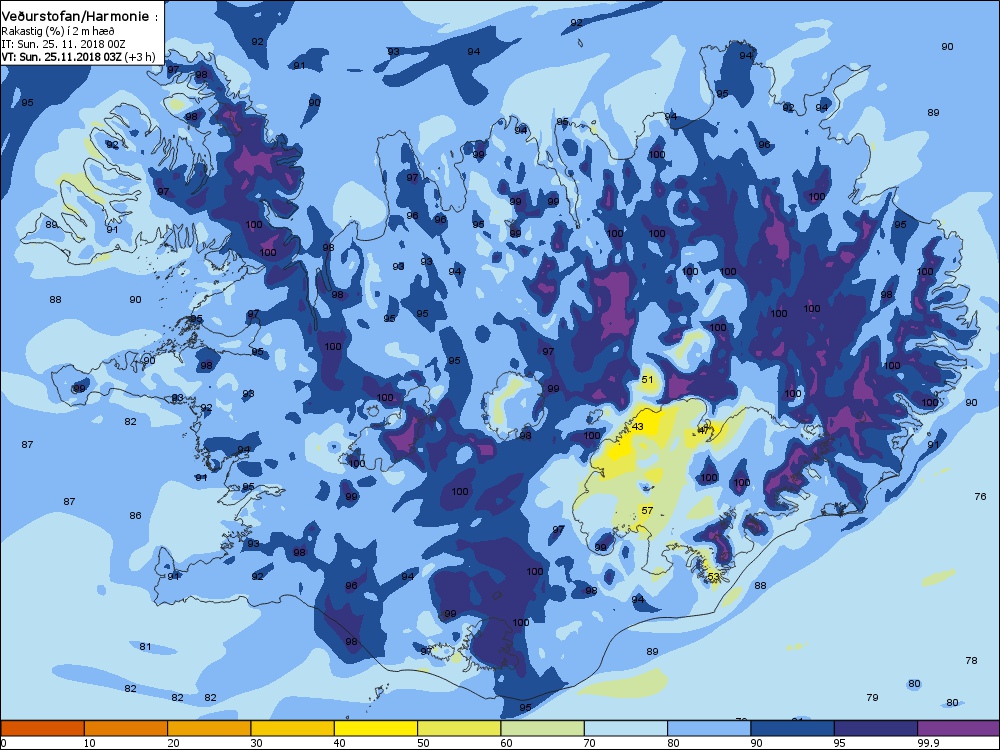Screen dimensions: 1000x750
Task: Select the '81' value in the southwest sea
Action: [145, 647]
